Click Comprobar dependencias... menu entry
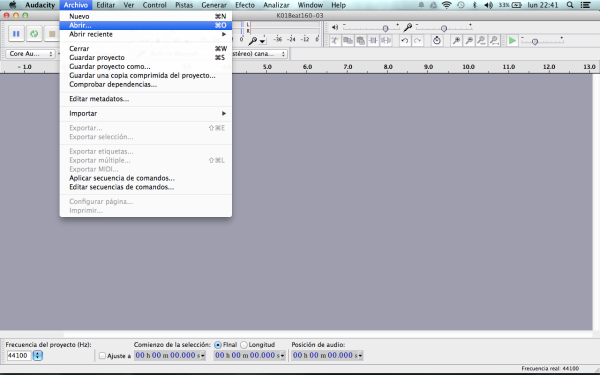This screenshot has height=375, width=600. pos(146,84)
